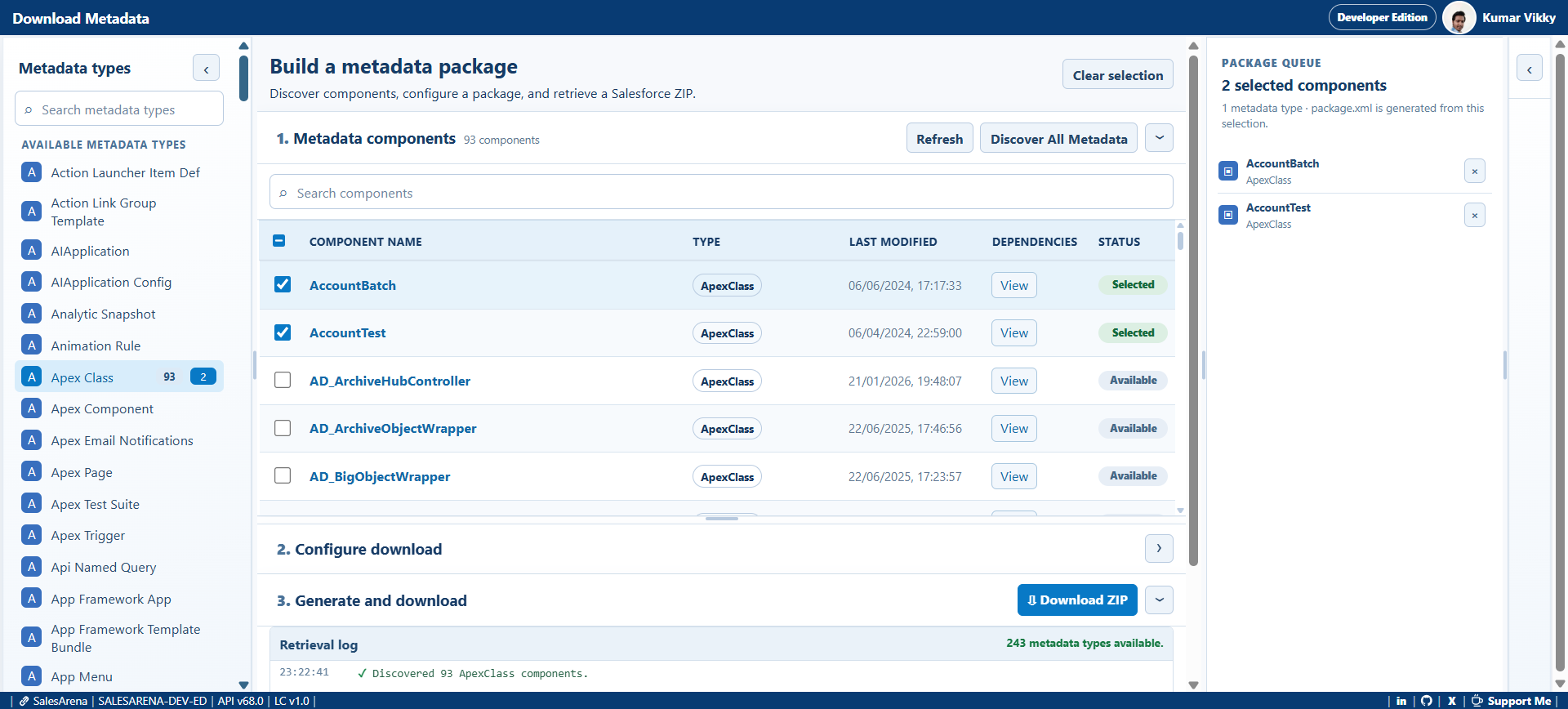The image size is (1568, 709).
Task: Uncheck the AccountTest checkbox
Action: pyautogui.click(x=283, y=332)
